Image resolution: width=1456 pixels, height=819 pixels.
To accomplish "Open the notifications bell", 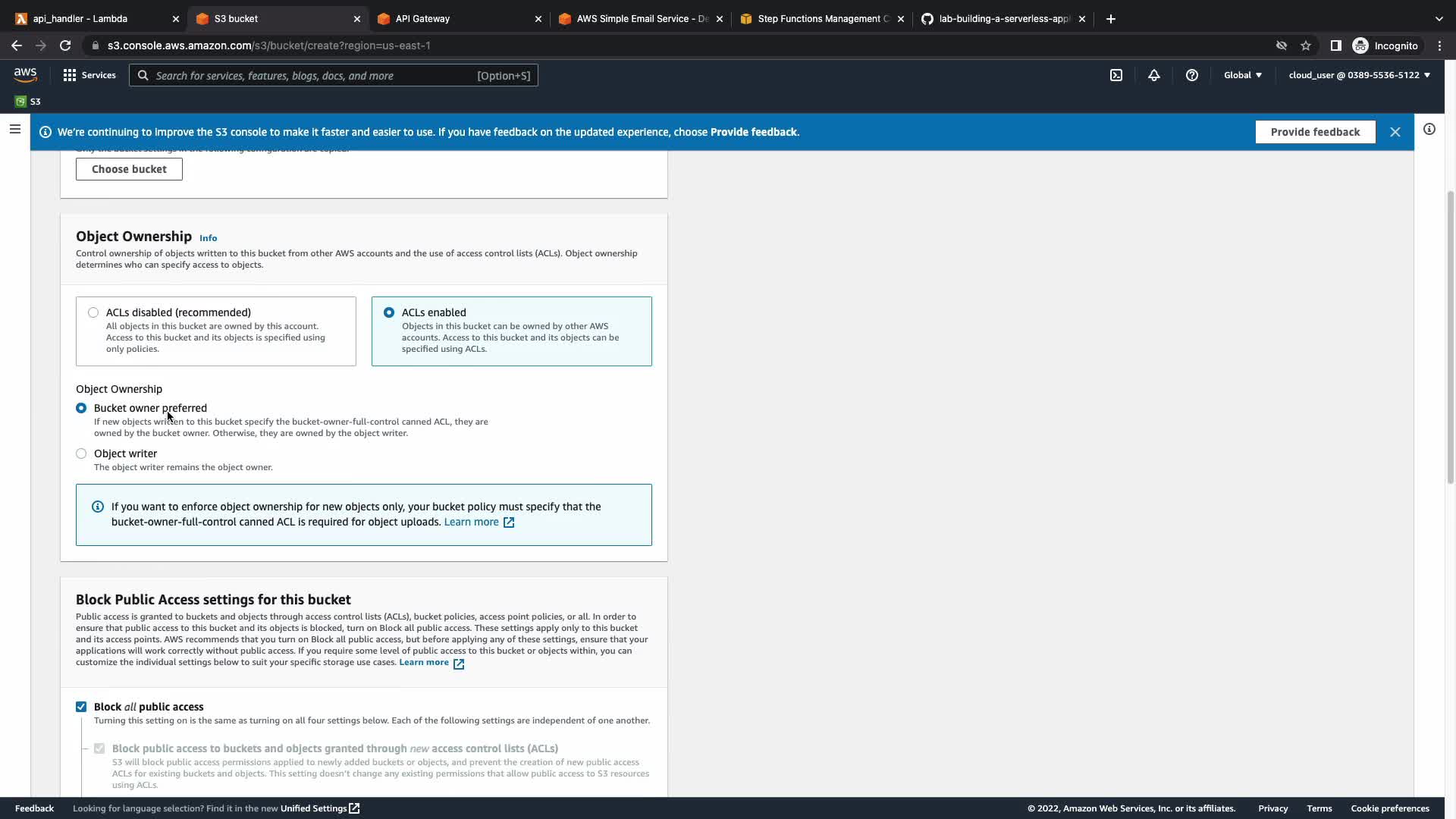I will [1153, 75].
